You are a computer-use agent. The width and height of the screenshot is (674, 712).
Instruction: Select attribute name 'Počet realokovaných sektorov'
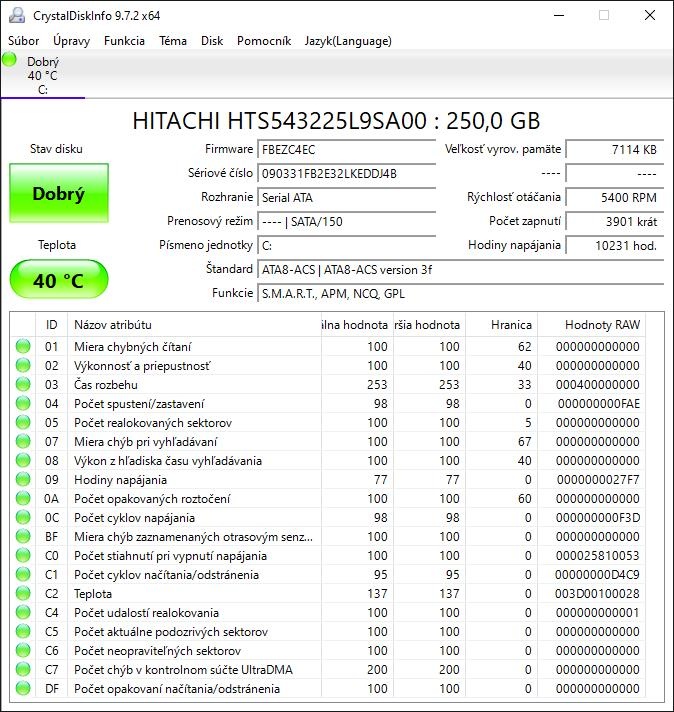tap(153, 423)
